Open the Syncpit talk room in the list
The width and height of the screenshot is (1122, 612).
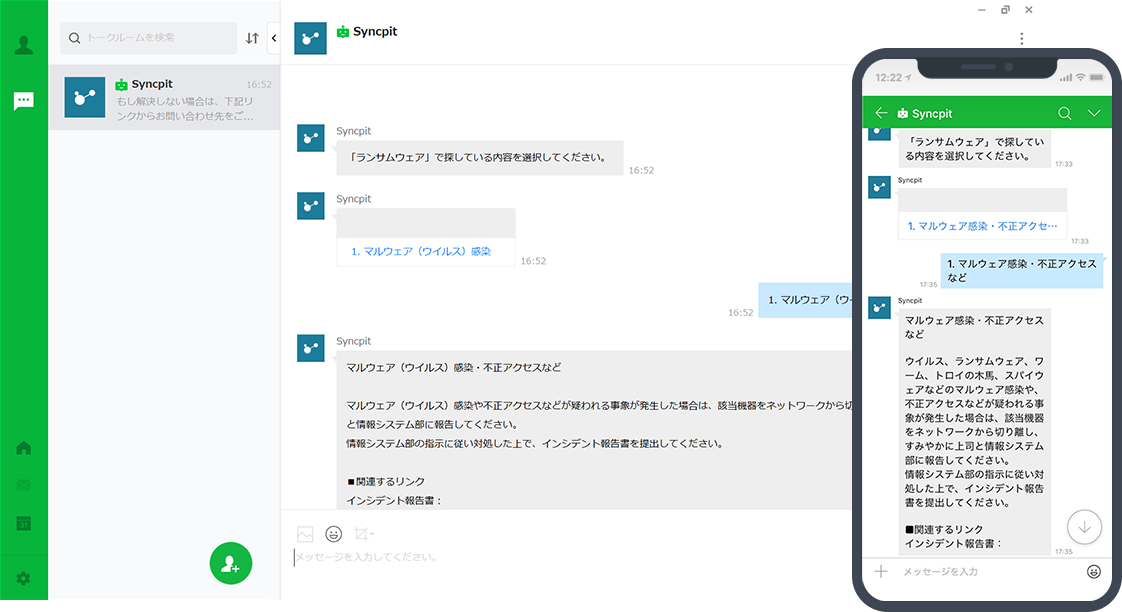(164, 97)
